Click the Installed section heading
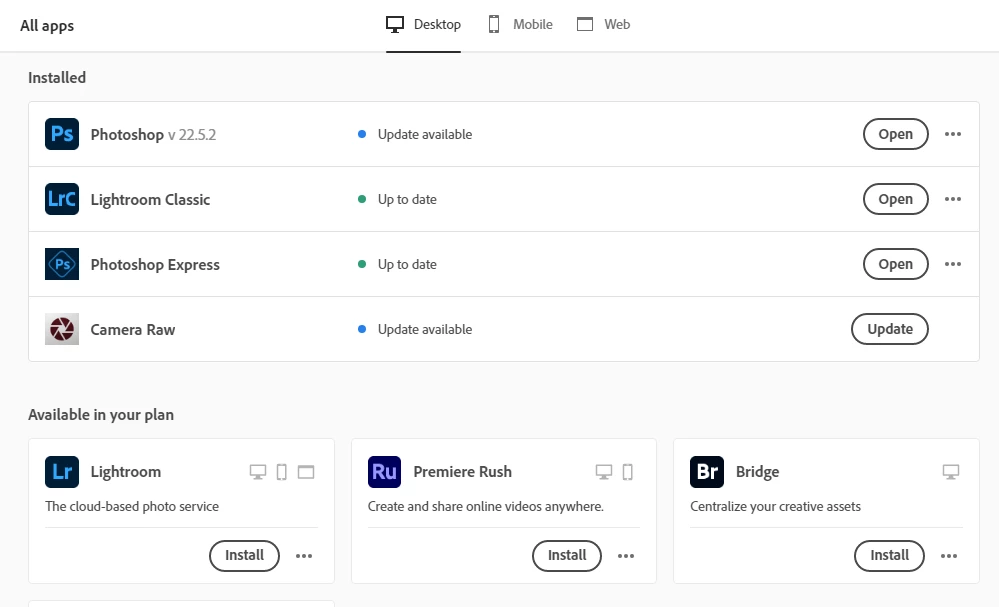 tap(57, 78)
